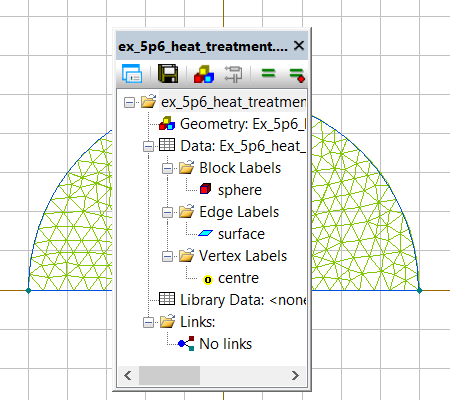The height and width of the screenshot is (400, 450).
Task: Click the right endpoint vertex of the semicircle
Action: pos(420,291)
